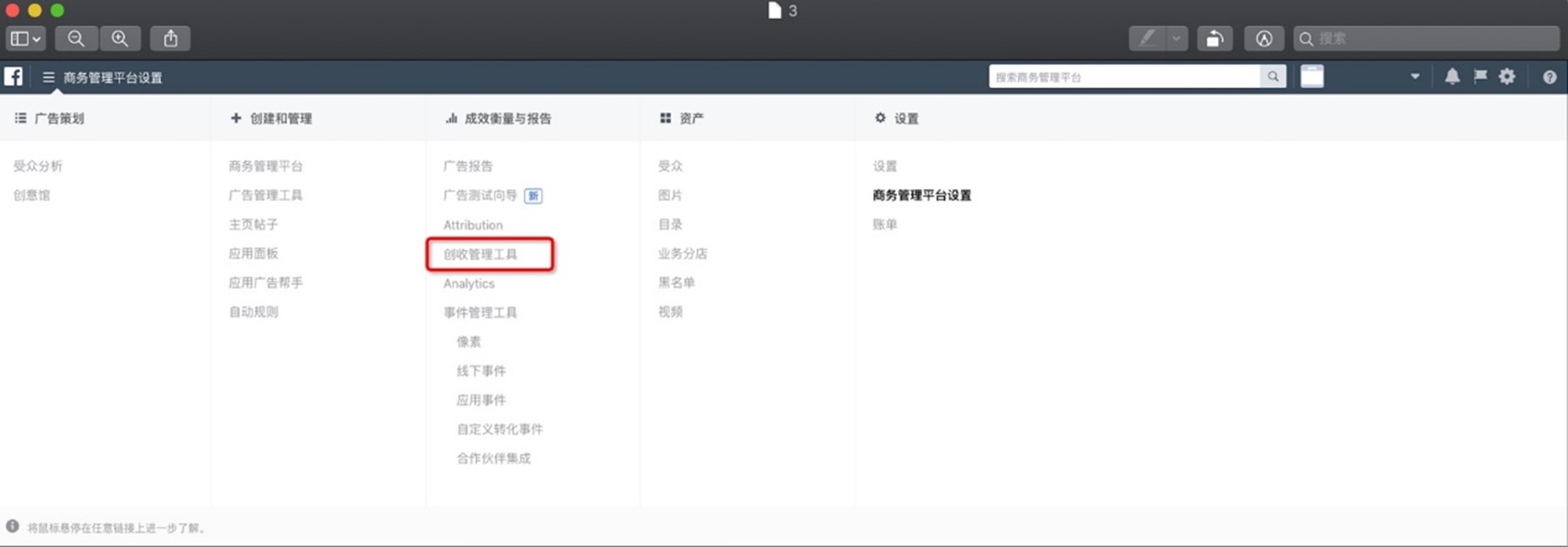Open Attribution
The height and width of the screenshot is (547, 1568).
(473, 225)
